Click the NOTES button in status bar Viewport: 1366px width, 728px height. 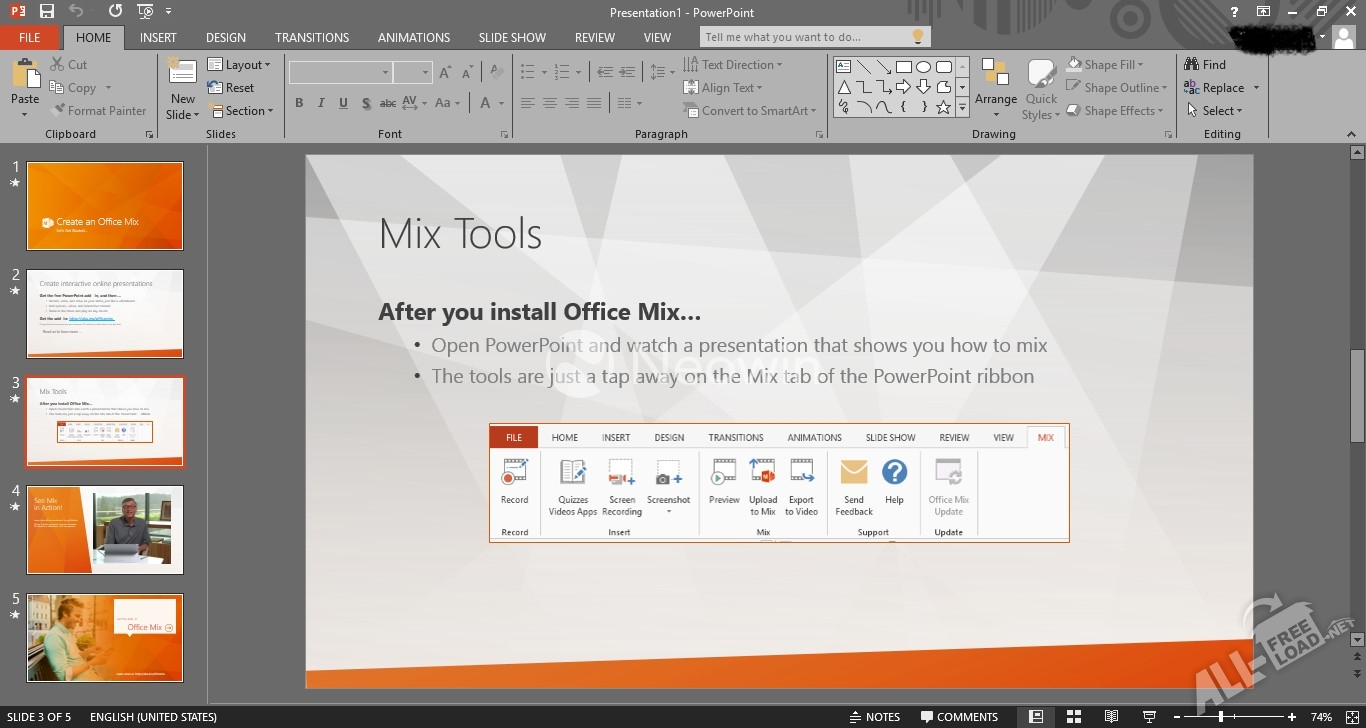[x=877, y=716]
